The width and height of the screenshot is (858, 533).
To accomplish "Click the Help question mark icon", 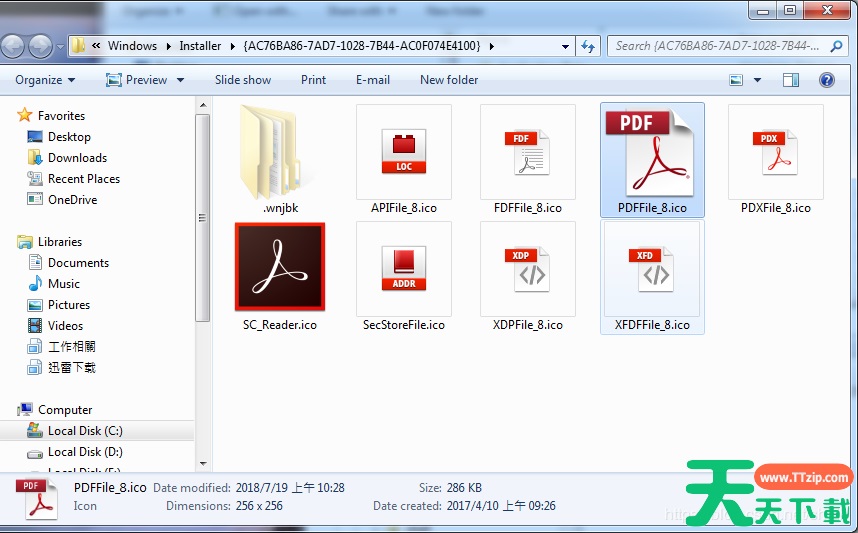I will (x=827, y=80).
